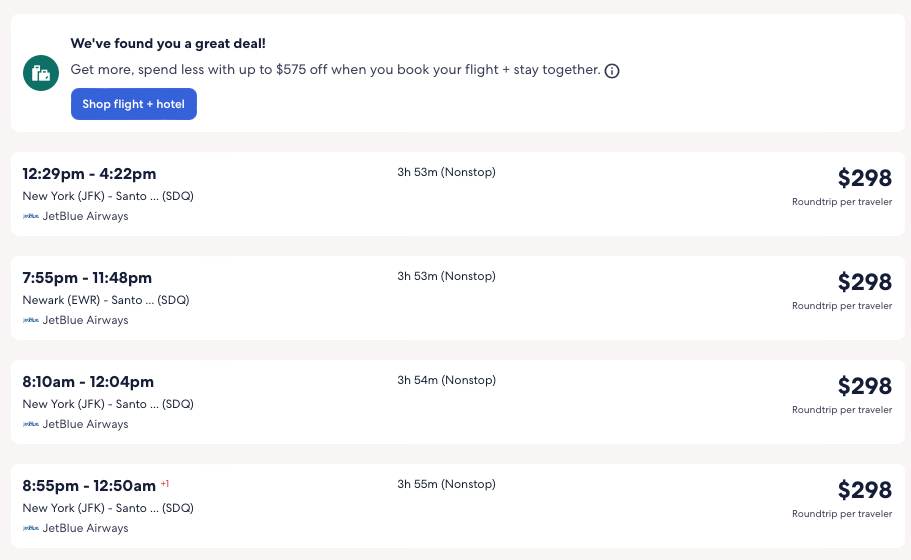Viewport: 911px width, 560px height.
Task: Pick the 8:10am - 12:04pm flight
Action: coord(88,382)
